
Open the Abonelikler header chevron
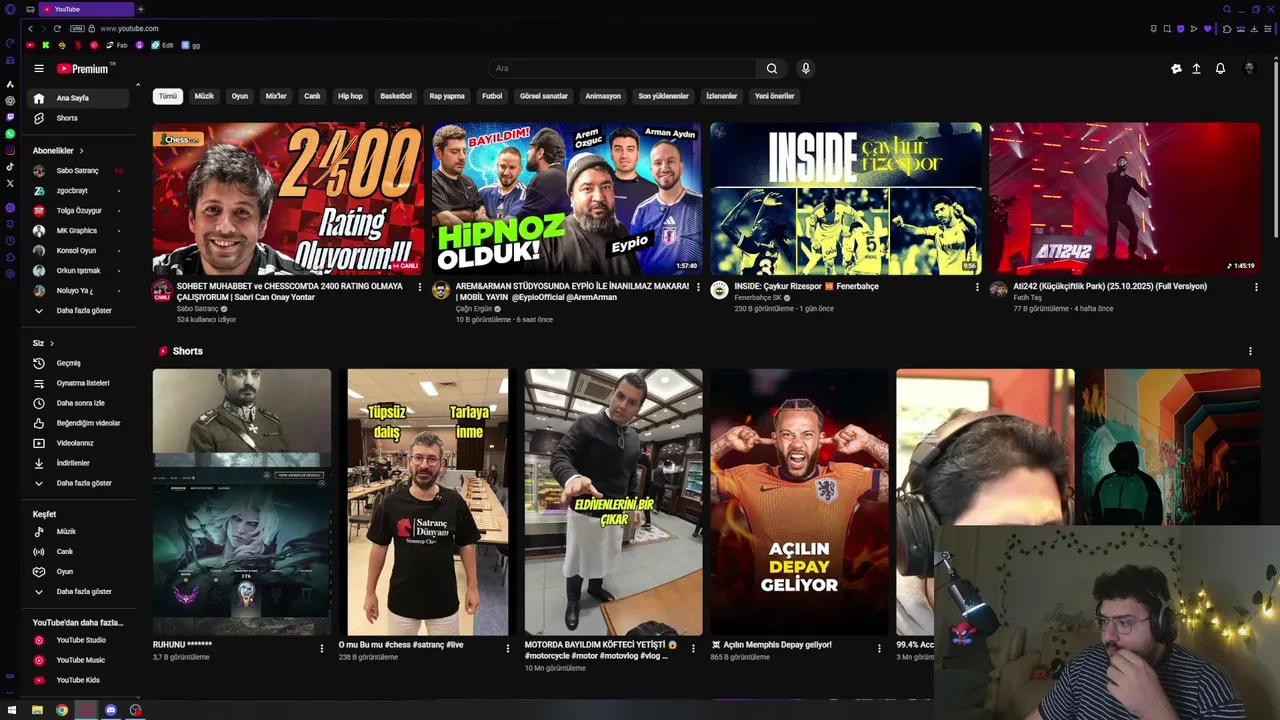[81, 151]
